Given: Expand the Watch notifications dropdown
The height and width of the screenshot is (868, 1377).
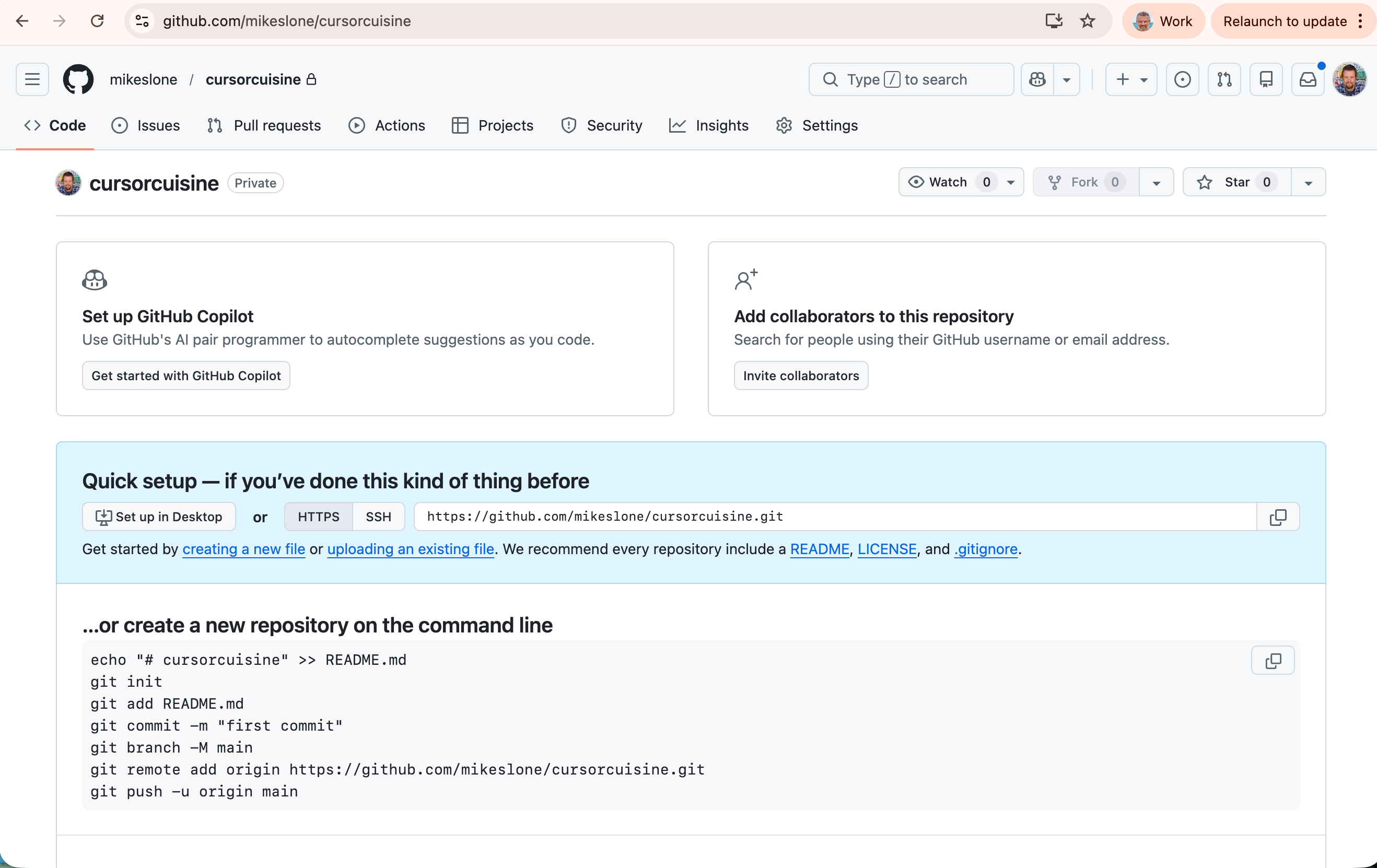Looking at the screenshot, I should click(x=1010, y=183).
